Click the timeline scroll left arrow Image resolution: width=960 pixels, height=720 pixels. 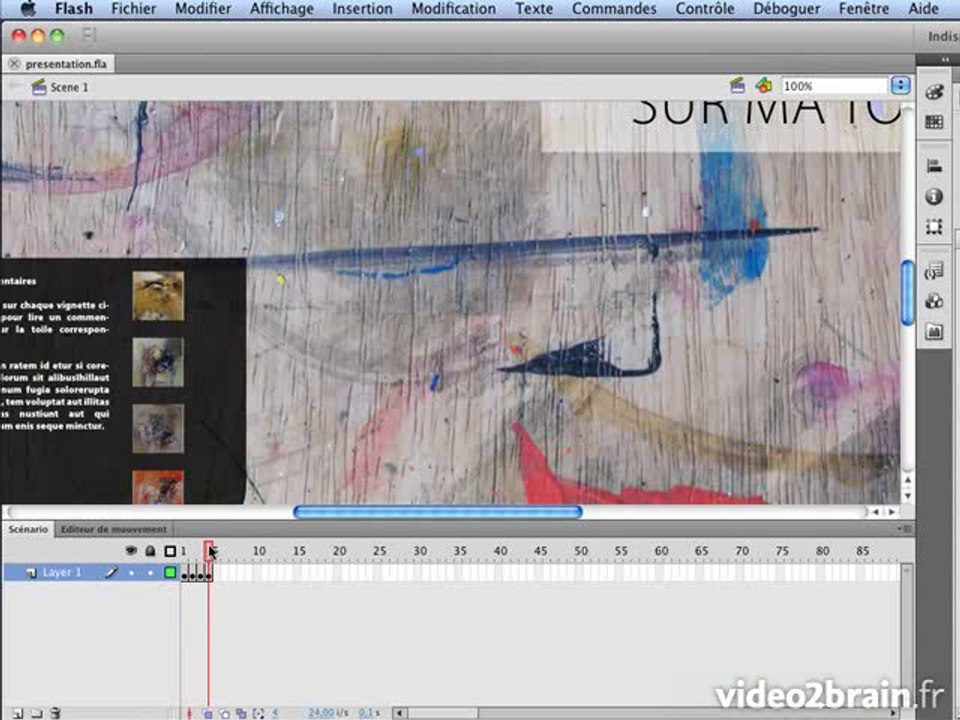(x=400, y=713)
